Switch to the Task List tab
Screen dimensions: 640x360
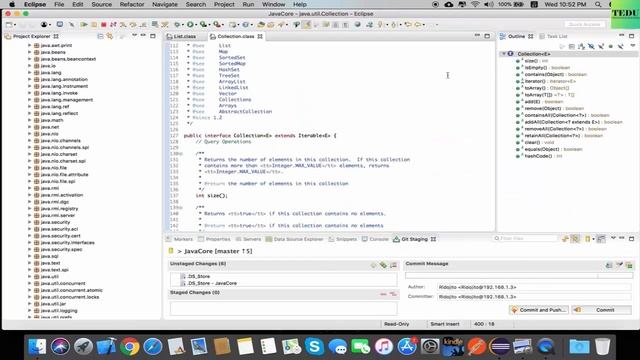[553, 36]
